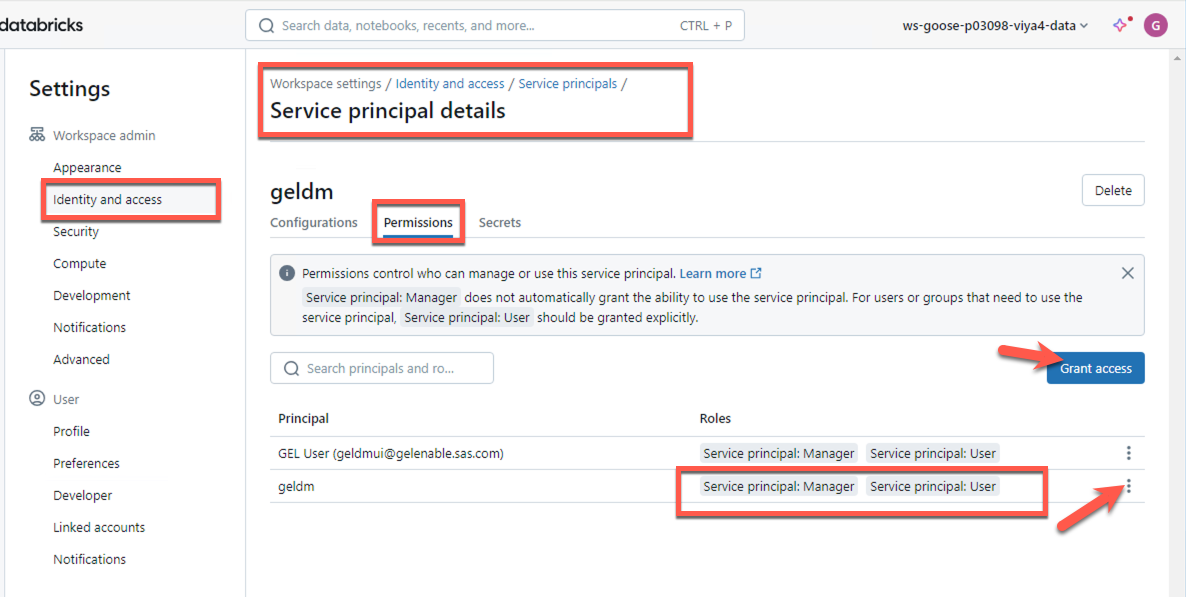
Task: Switch to the Secrets tab
Action: [x=499, y=222]
